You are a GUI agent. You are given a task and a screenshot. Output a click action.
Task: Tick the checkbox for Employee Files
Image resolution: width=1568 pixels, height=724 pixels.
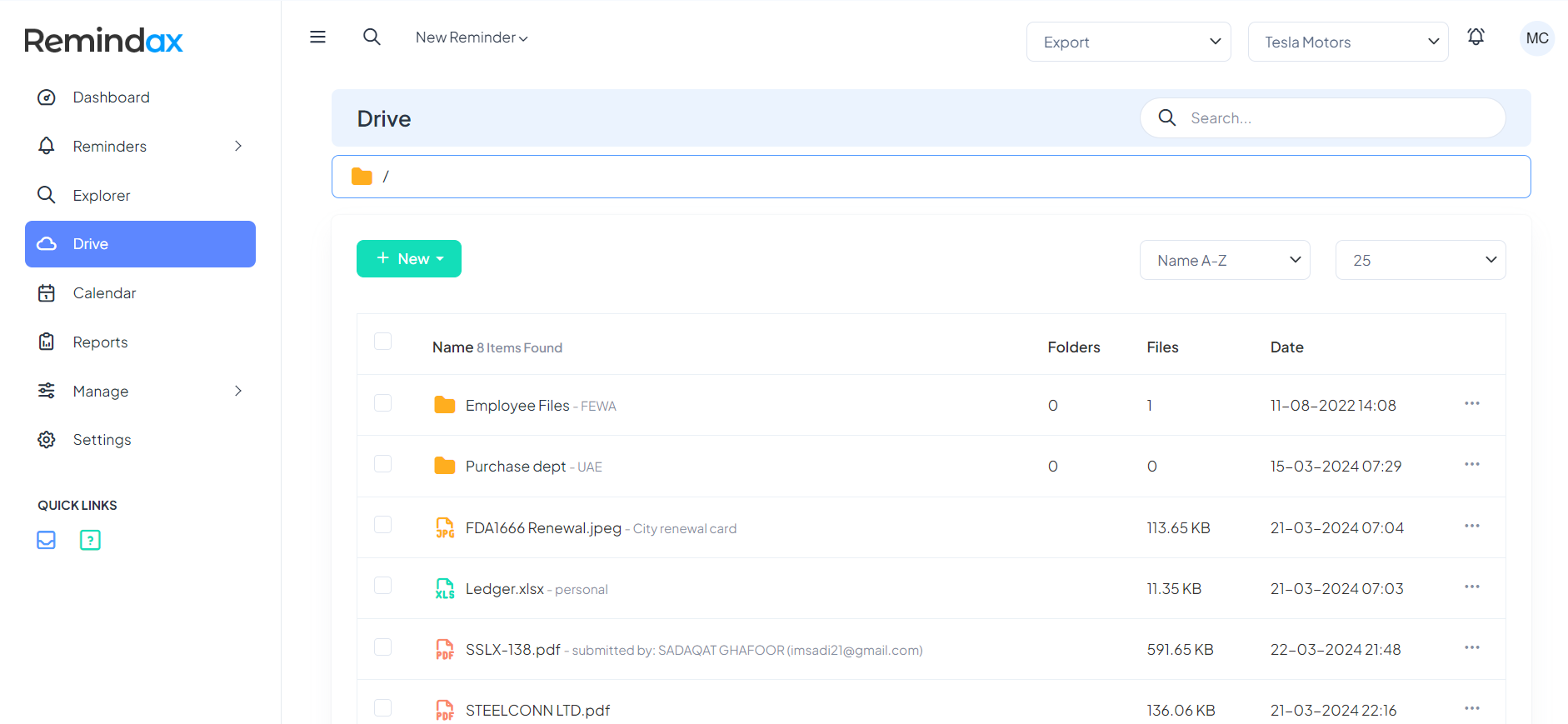[x=383, y=403]
